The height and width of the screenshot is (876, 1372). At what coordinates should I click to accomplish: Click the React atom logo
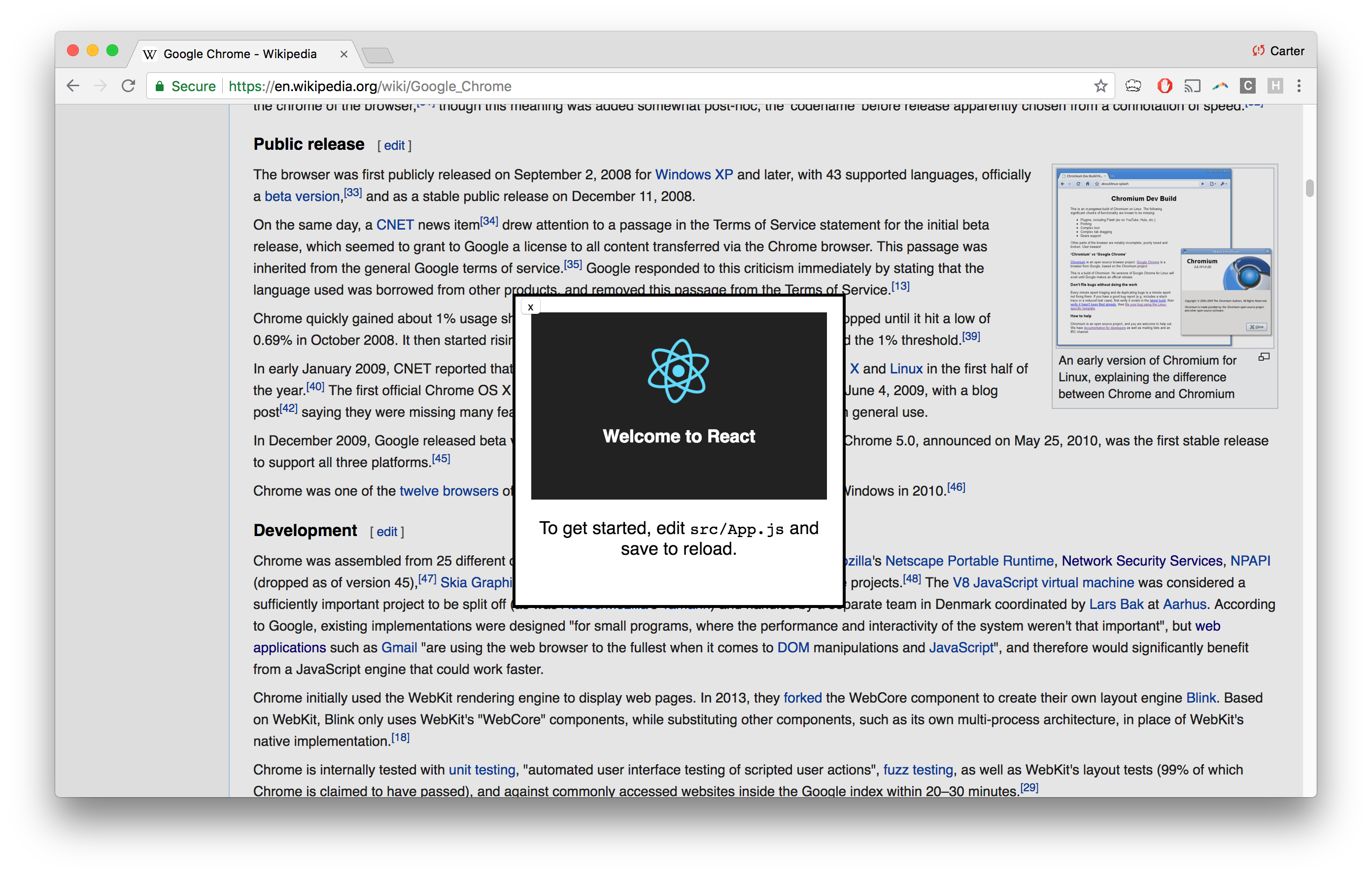[x=678, y=371]
